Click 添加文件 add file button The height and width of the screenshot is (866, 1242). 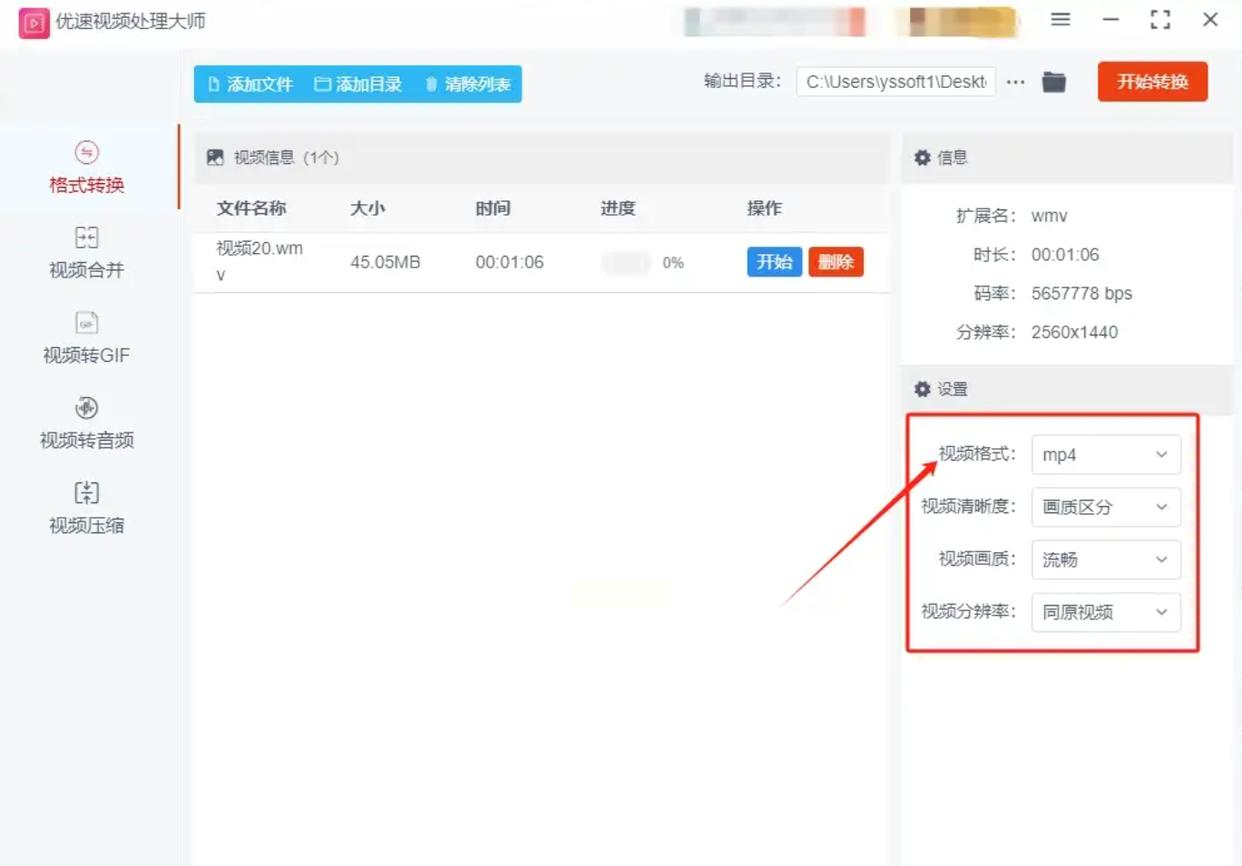pyautogui.click(x=250, y=85)
